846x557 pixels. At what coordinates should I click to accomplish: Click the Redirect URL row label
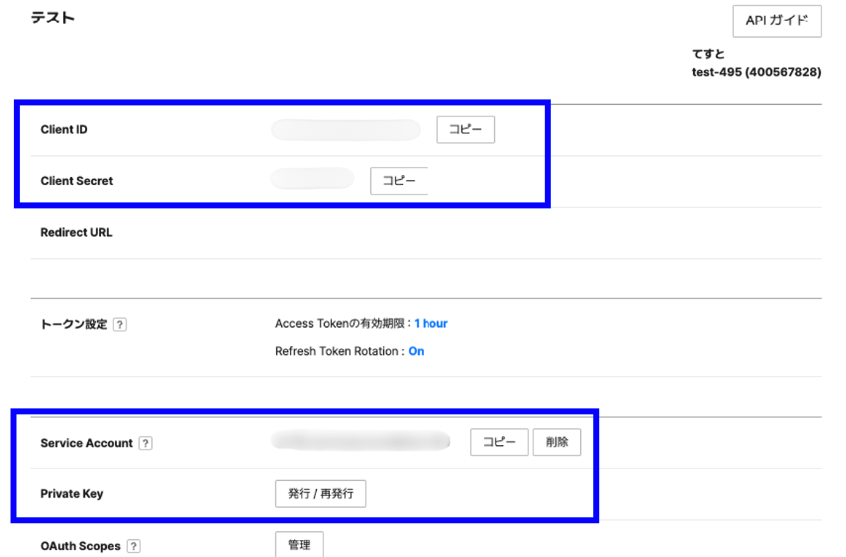click(x=76, y=232)
